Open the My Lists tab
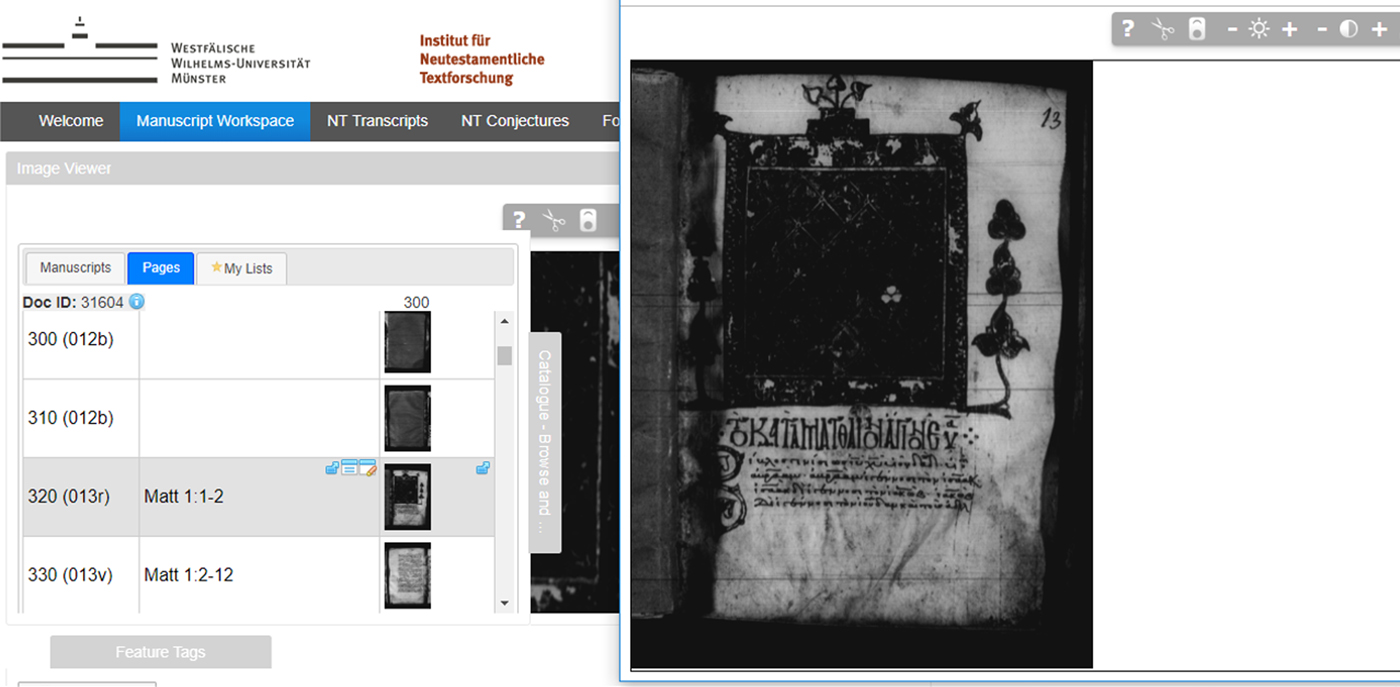This screenshot has height=687, width=1400. 241,269
